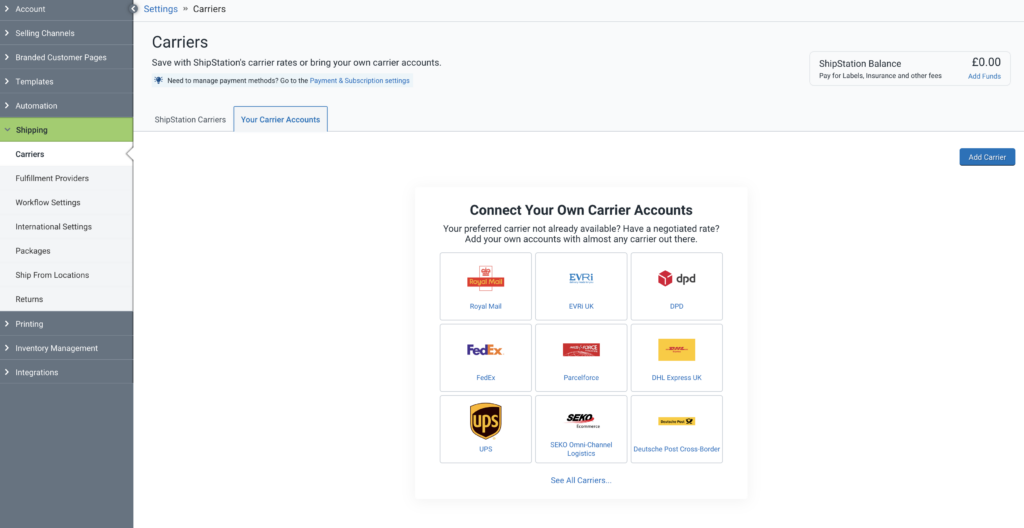
Task: Choose the Deutsche Post Cross-Border logo
Action: pyautogui.click(x=677, y=421)
